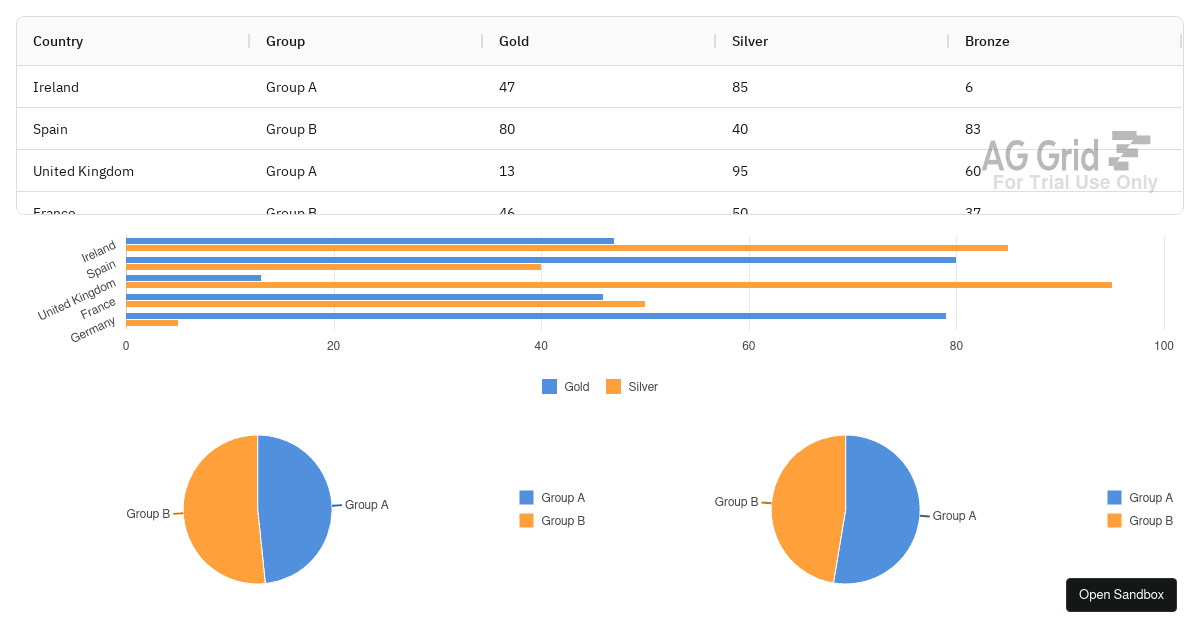Open sort options on the Country column header
Image resolution: width=1200 pixels, height=630 pixels.
coord(60,41)
